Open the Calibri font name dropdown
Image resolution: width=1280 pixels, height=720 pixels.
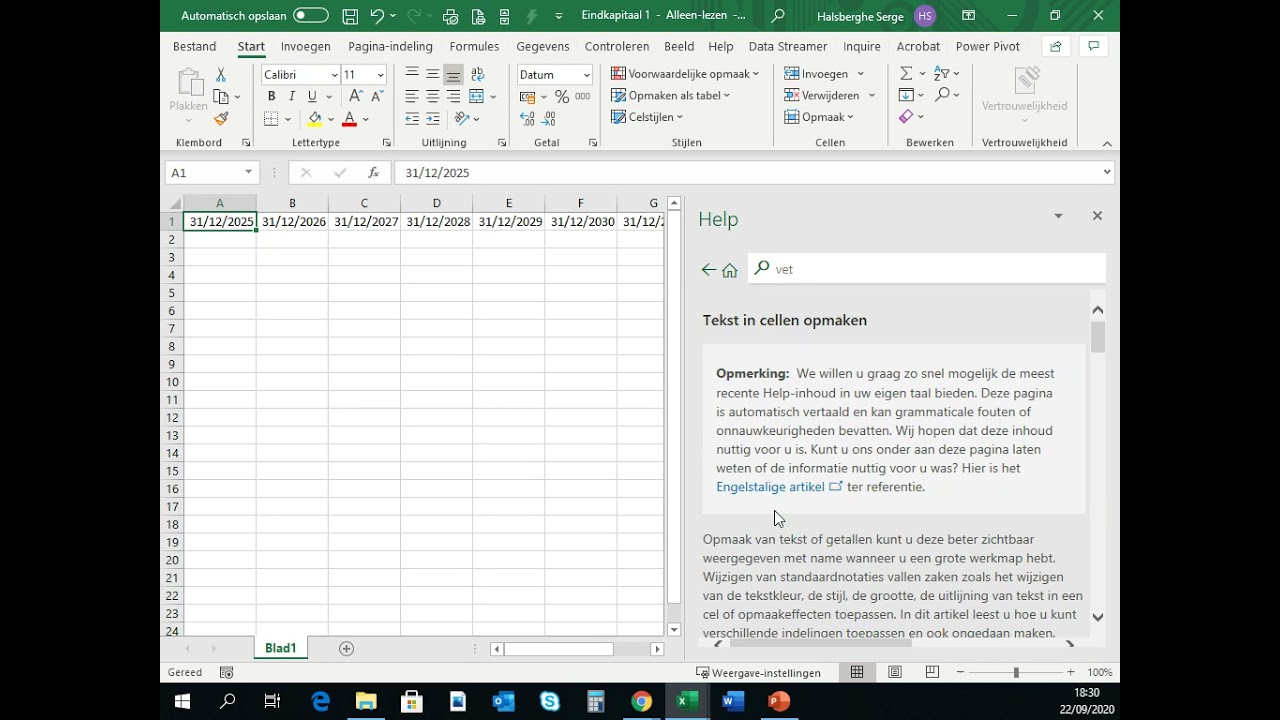(334, 75)
